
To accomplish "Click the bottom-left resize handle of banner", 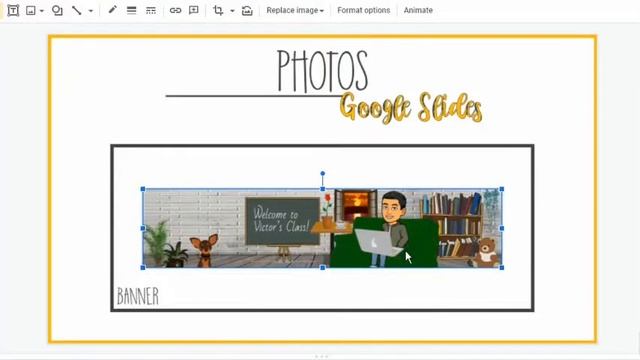I will (x=143, y=268).
